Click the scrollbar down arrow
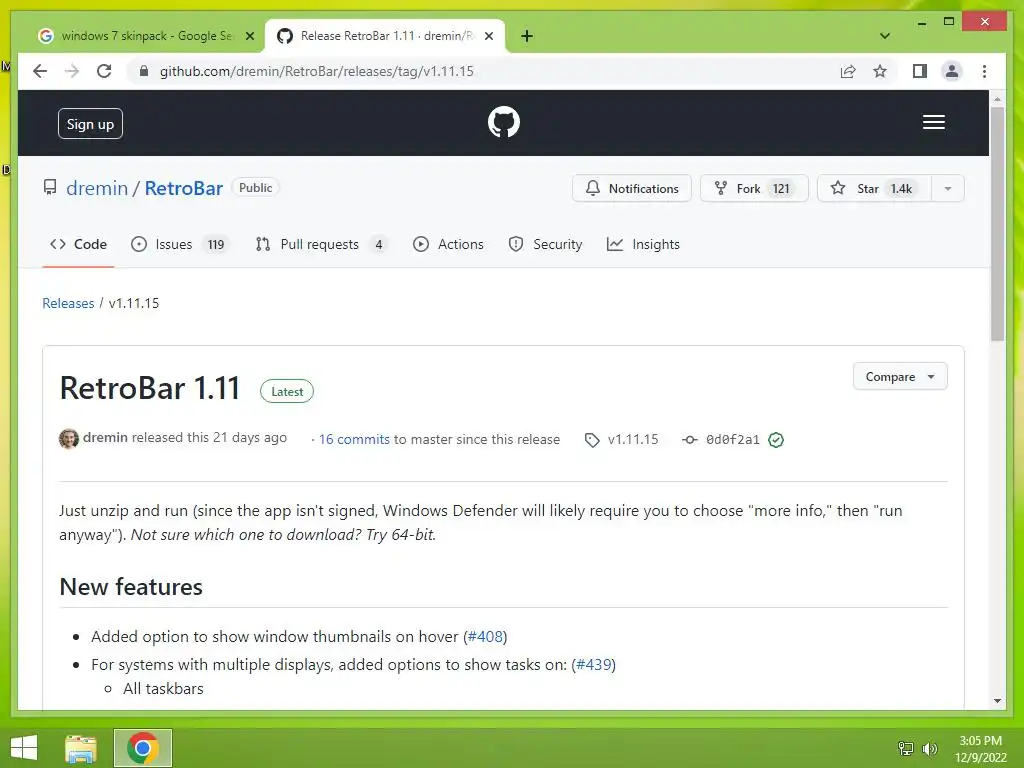 997,701
